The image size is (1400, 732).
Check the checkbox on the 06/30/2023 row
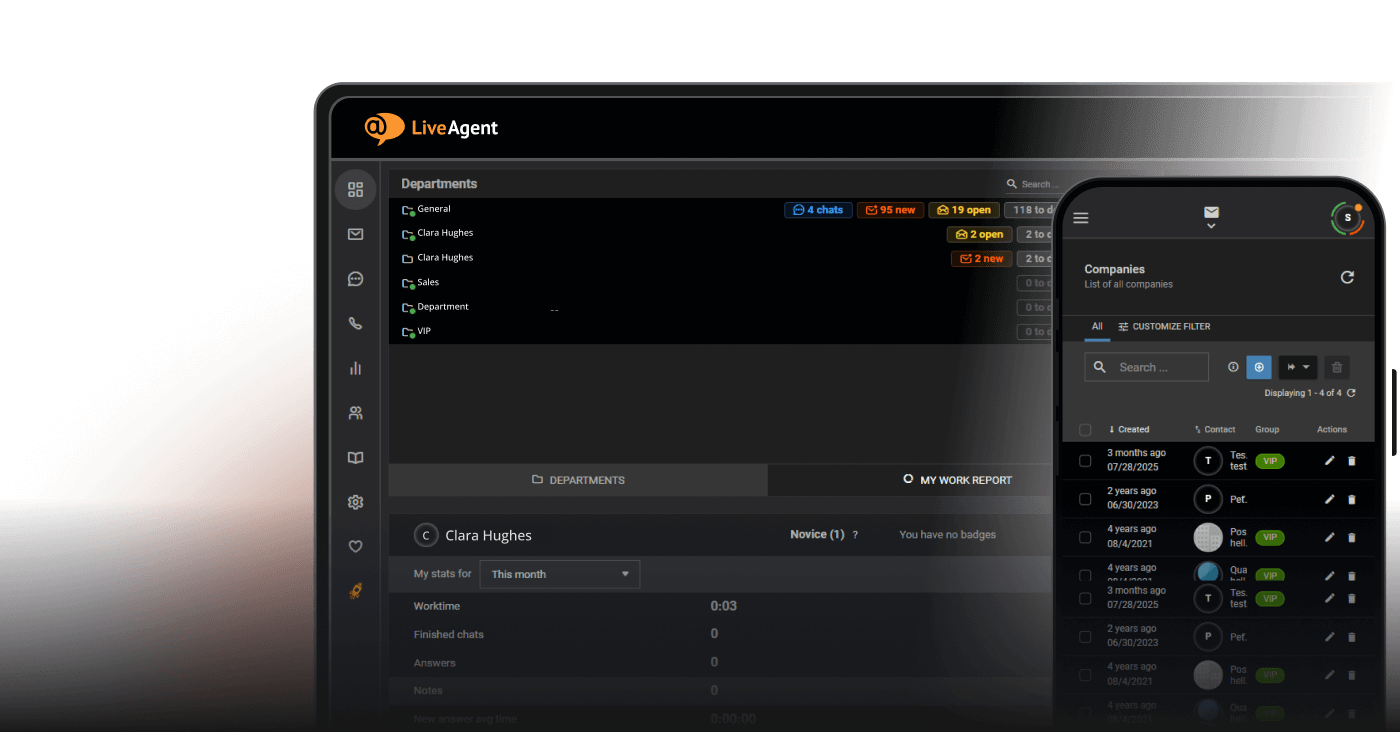tap(1085, 498)
